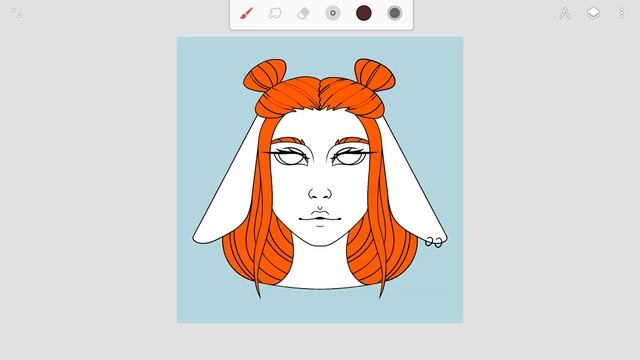Viewport: 640px width, 360px height.
Task: Open the brush size control
Action: point(333,13)
